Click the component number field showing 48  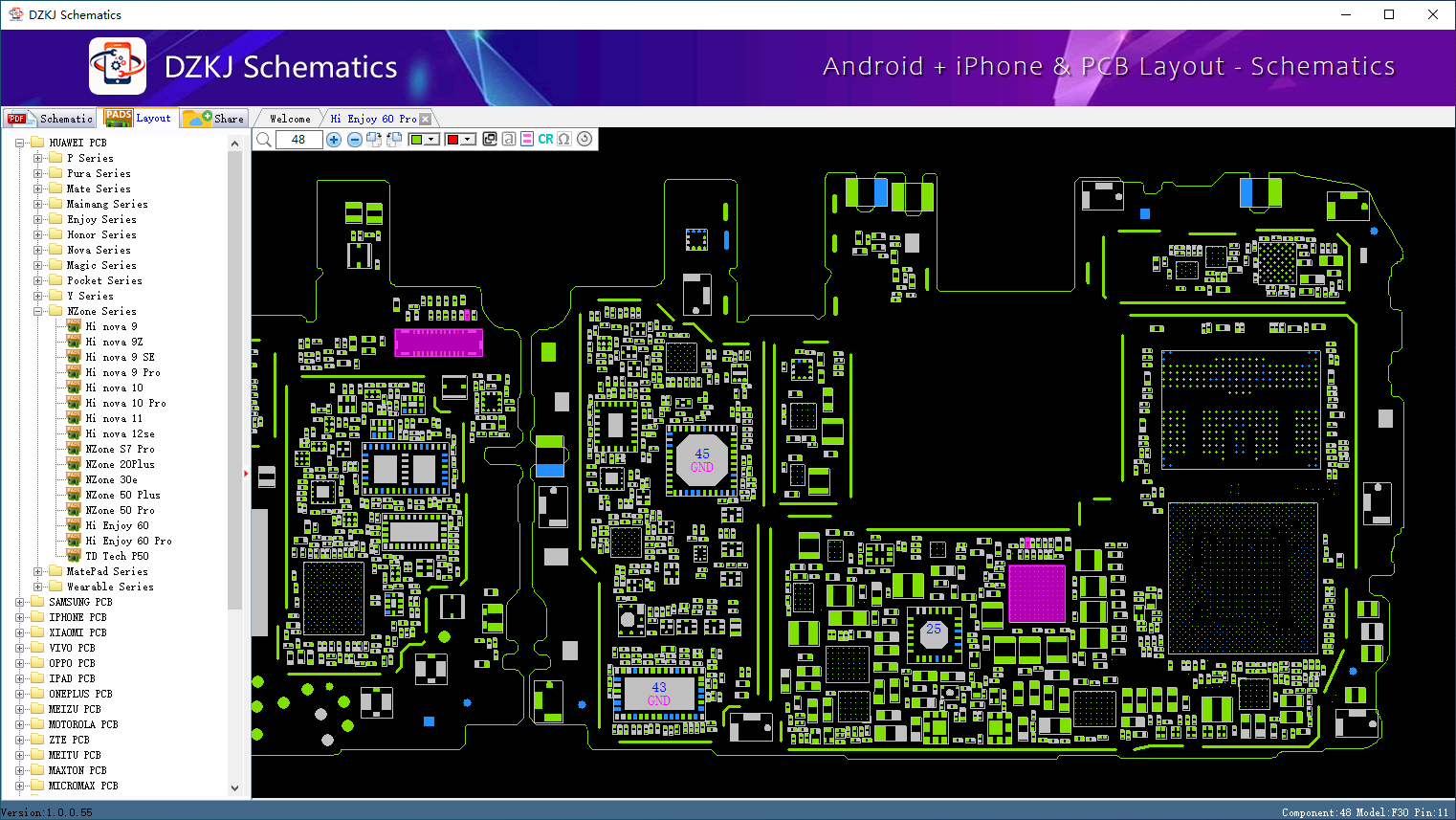[x=298, y=140]
